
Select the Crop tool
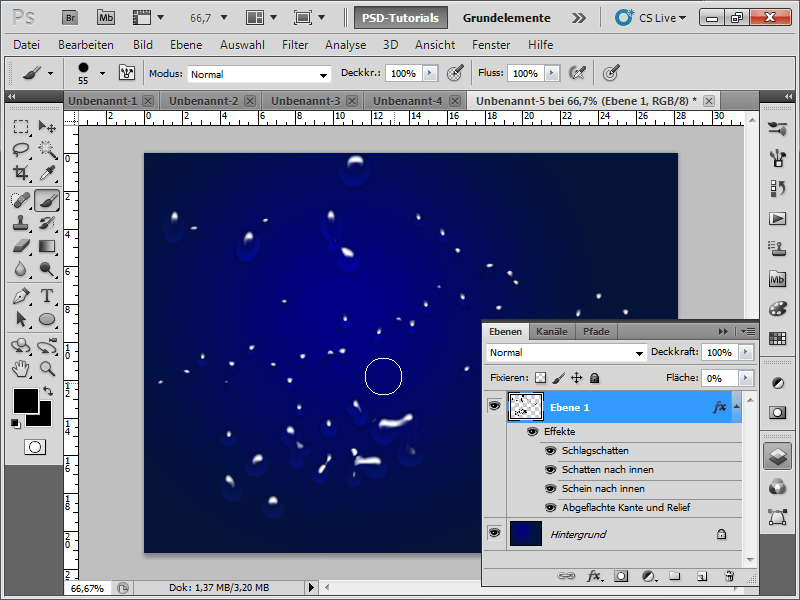pos(21,173)
